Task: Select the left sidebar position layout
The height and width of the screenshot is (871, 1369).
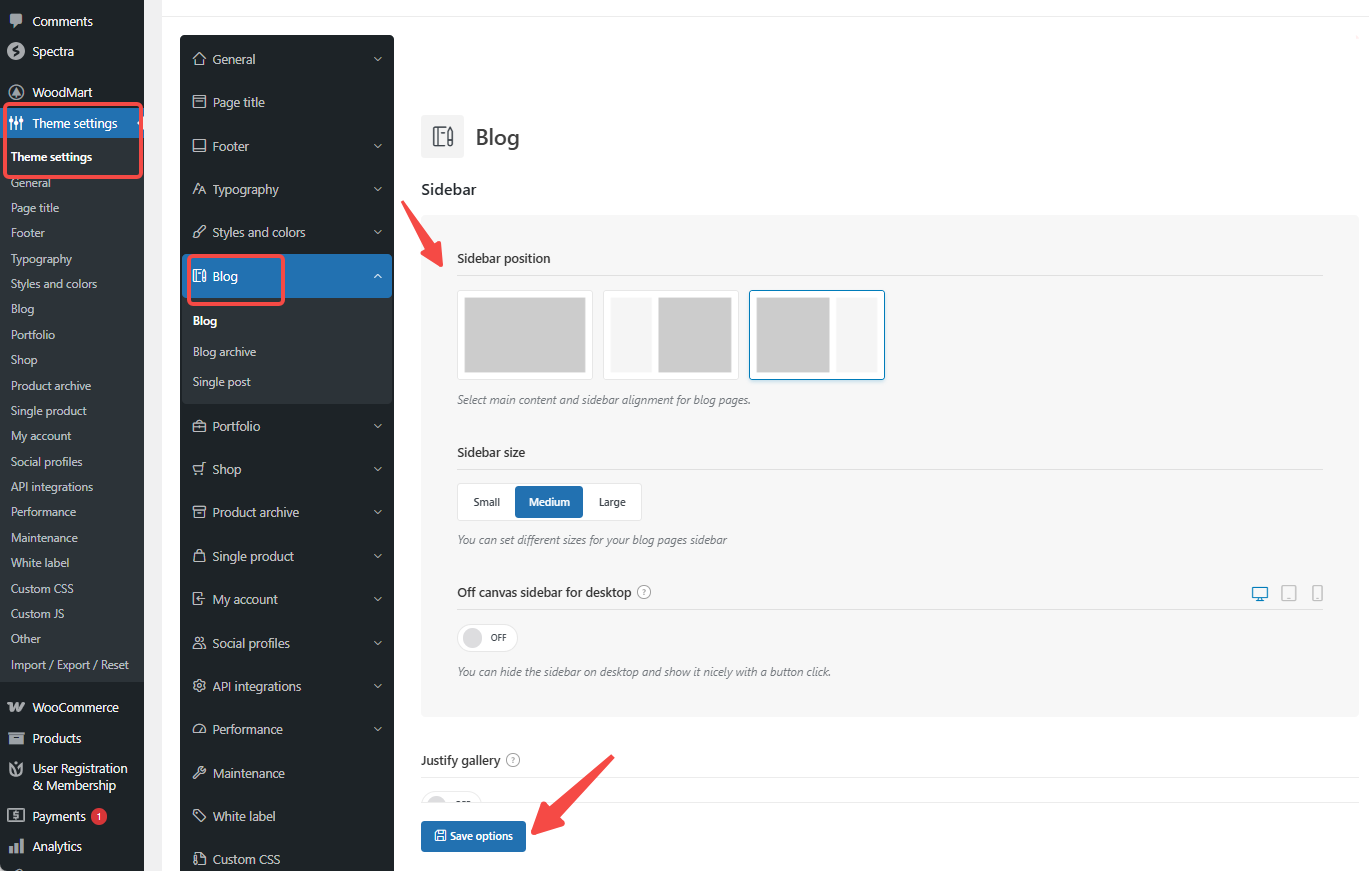Action: pos(670,335)
